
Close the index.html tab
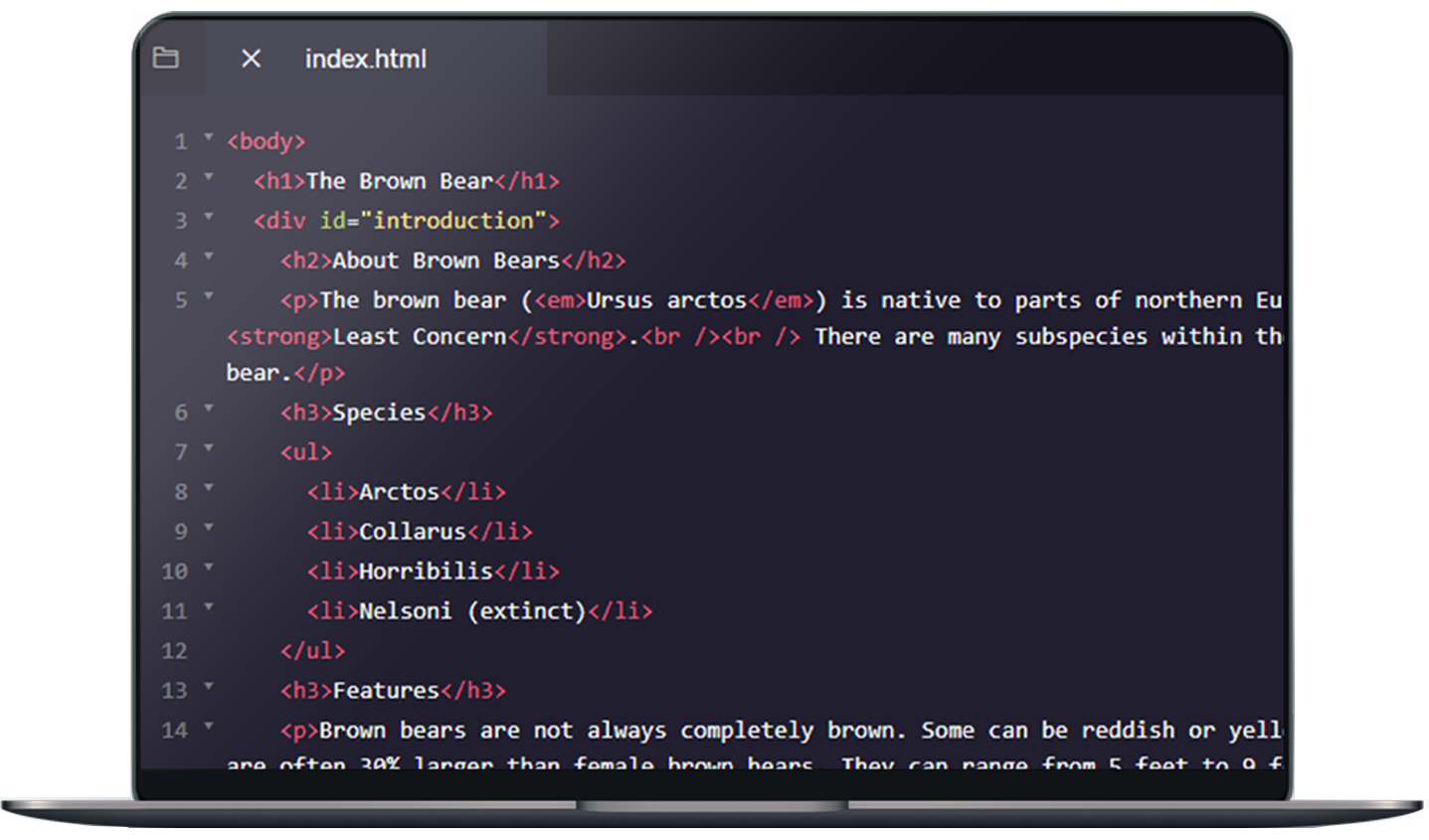click(x=251, y=59)
